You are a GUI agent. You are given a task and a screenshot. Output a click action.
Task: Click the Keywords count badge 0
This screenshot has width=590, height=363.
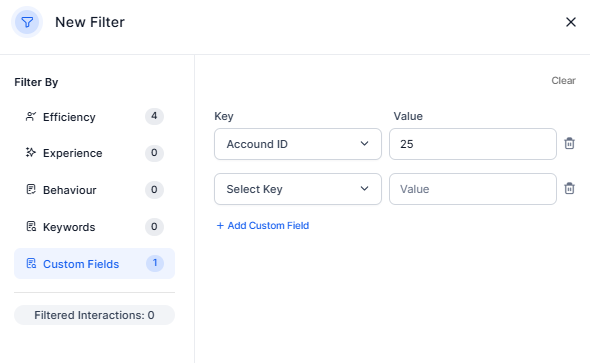[154, 226]
